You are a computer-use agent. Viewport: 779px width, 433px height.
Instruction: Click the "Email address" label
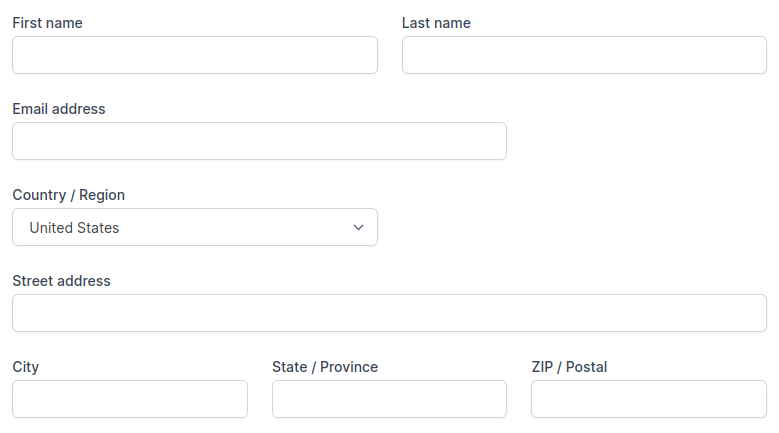pyautogui.click(x=59, y=109)
